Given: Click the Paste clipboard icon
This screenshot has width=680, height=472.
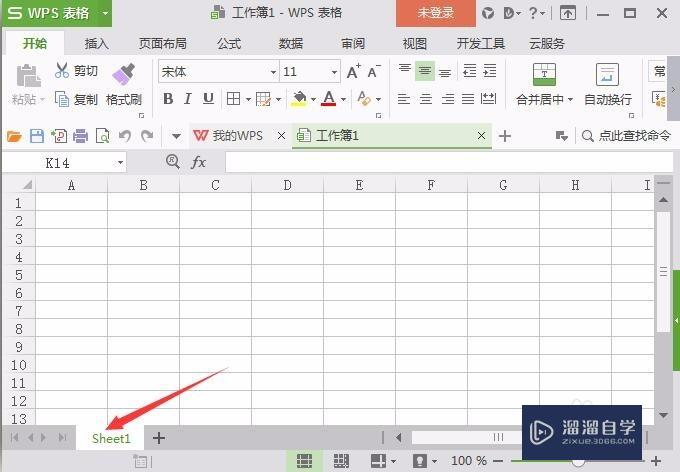Looking at the screenshot, I should pos(28,75).
